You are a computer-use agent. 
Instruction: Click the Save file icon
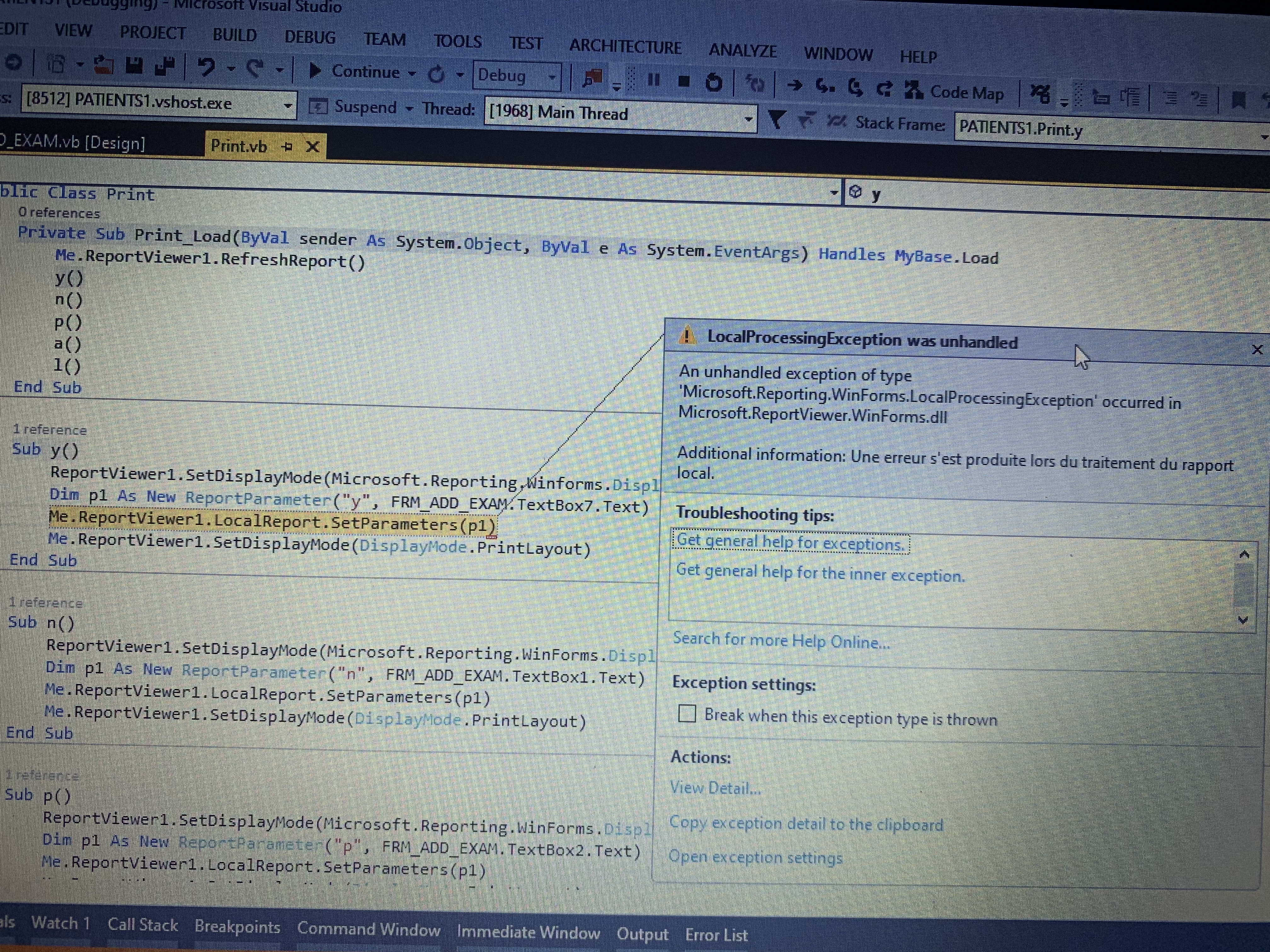(x=134, y=65)
